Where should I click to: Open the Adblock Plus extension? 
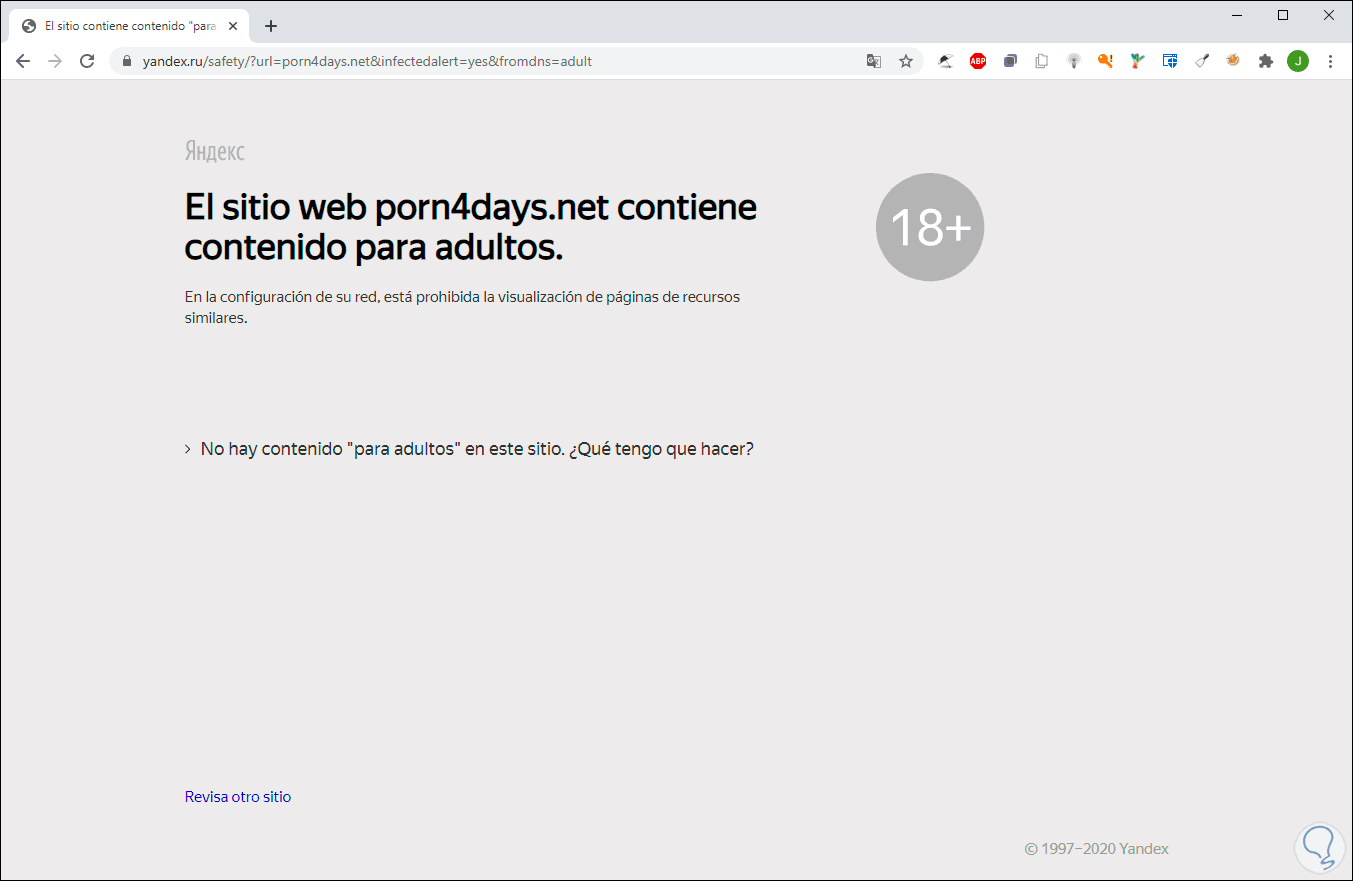coord(978,61)
